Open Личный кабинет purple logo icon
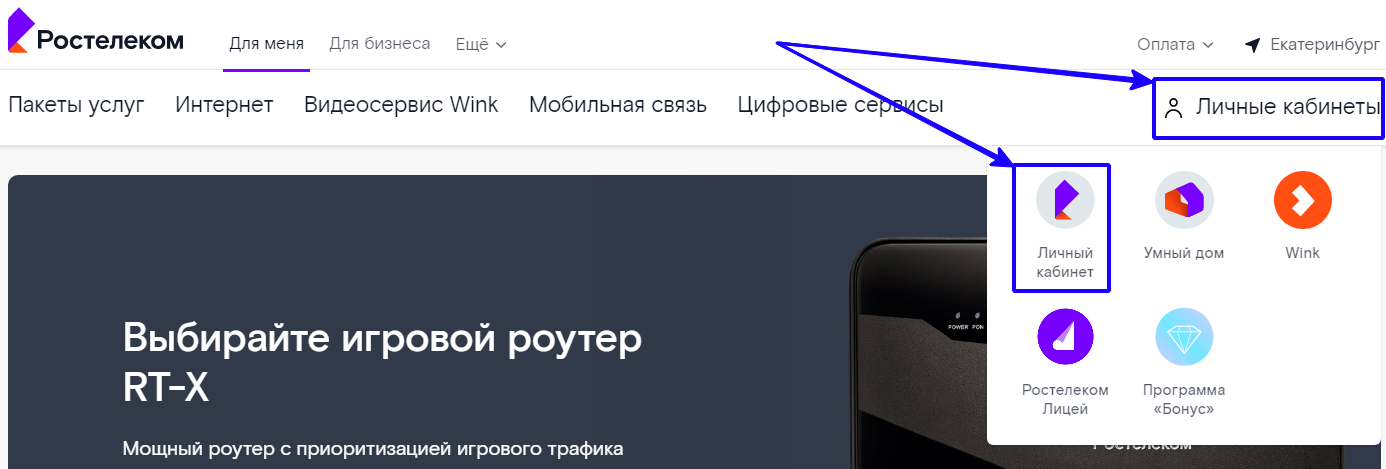The height and width of the screenshot is (469, 1386). [1065, 200]
